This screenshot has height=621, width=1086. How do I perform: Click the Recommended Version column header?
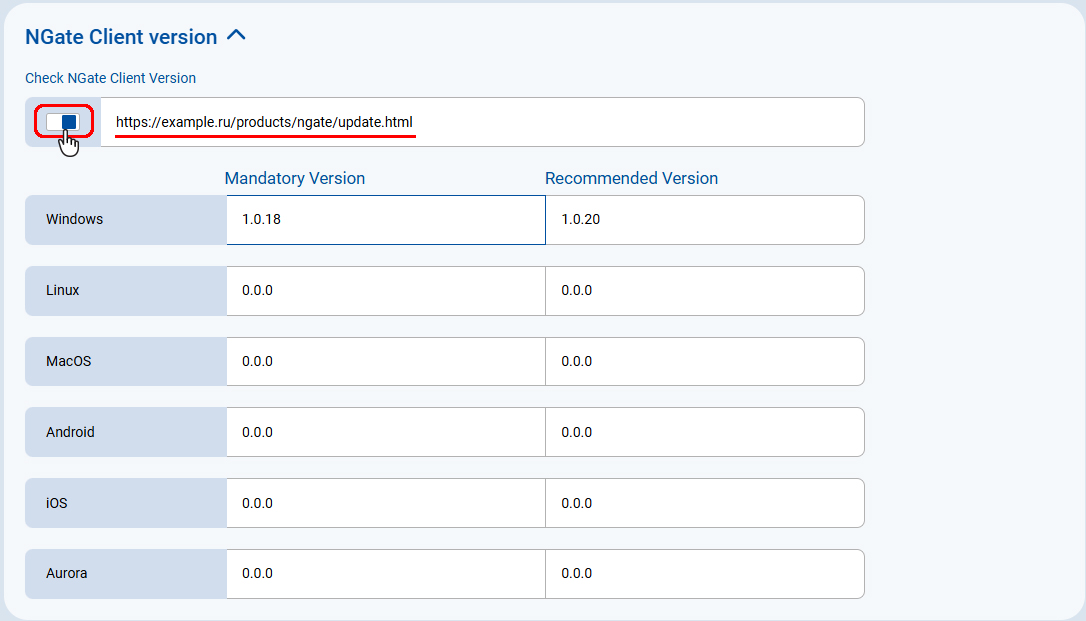click(x=631, y=179)
